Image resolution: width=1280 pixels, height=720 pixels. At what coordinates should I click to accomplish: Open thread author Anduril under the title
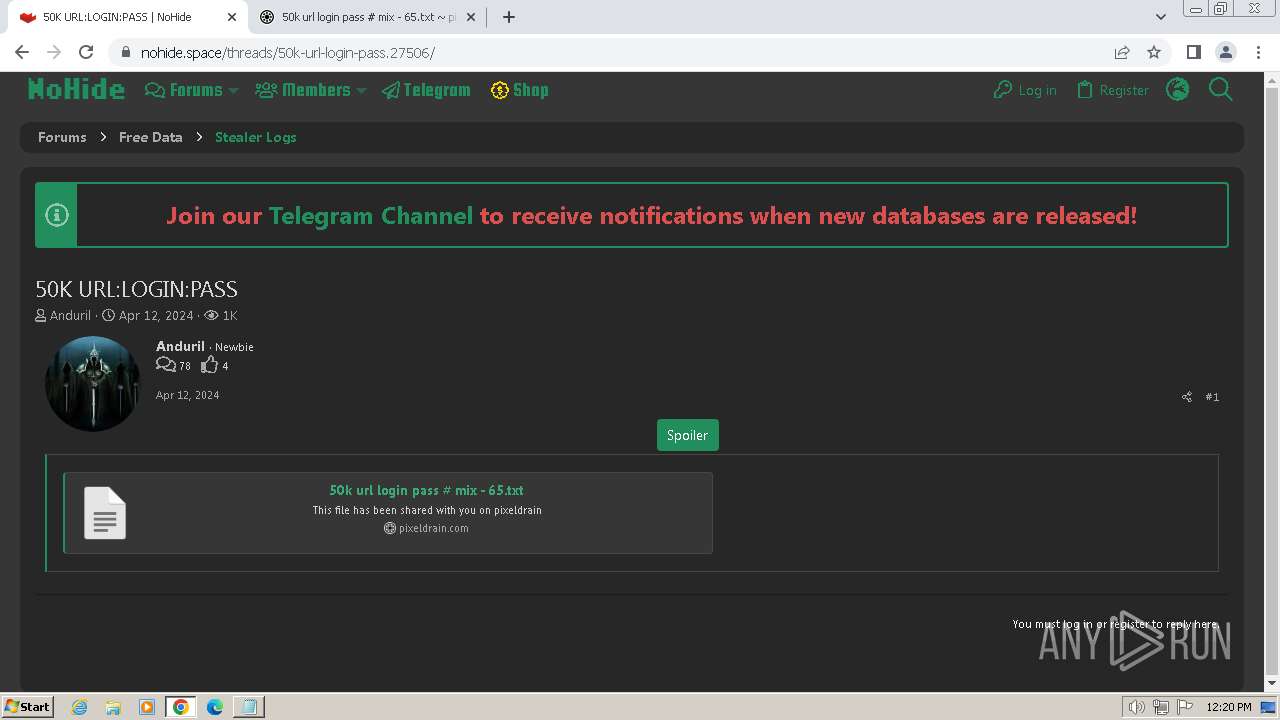(70, 315)
